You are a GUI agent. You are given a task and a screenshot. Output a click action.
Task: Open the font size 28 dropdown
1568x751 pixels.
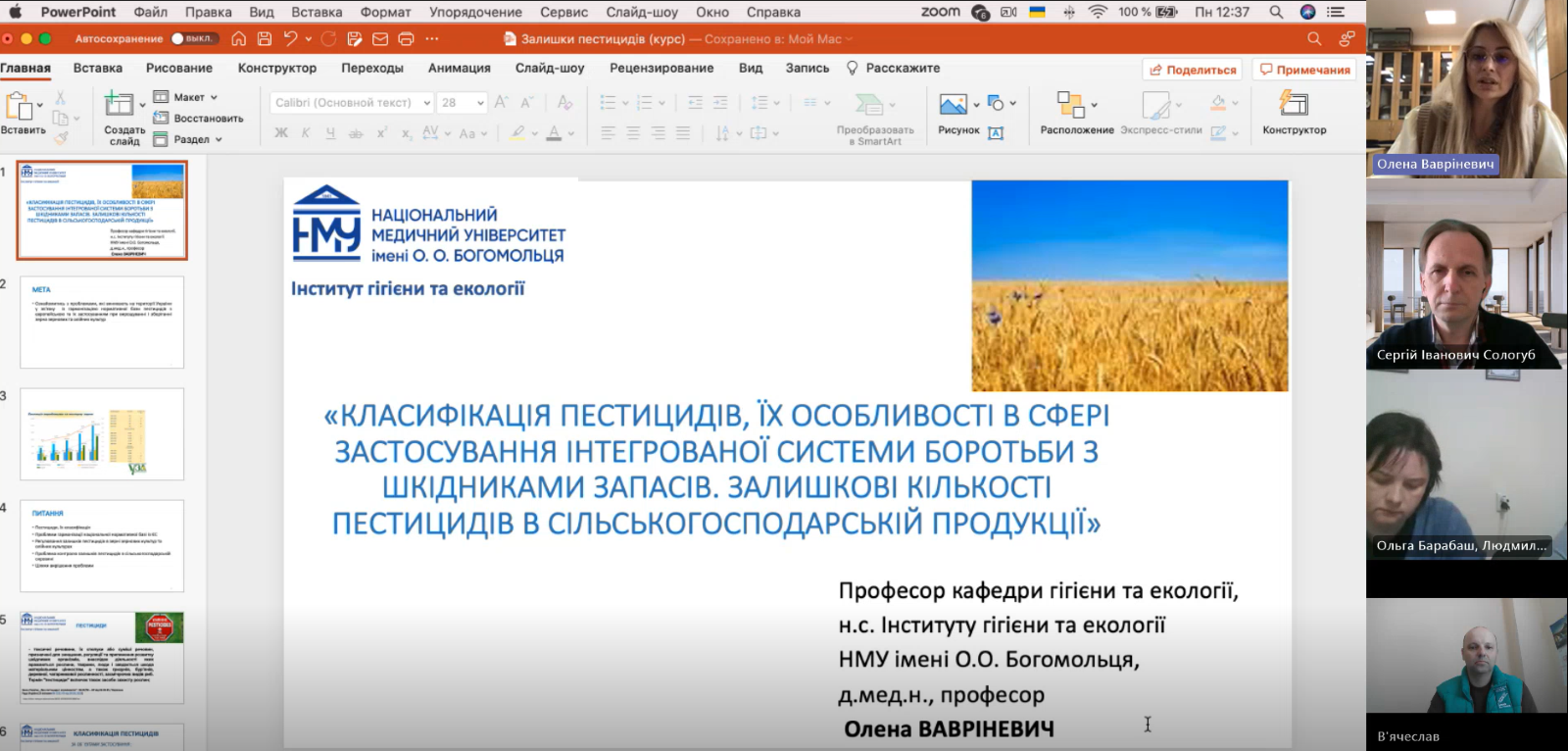(x=463, y=102)
